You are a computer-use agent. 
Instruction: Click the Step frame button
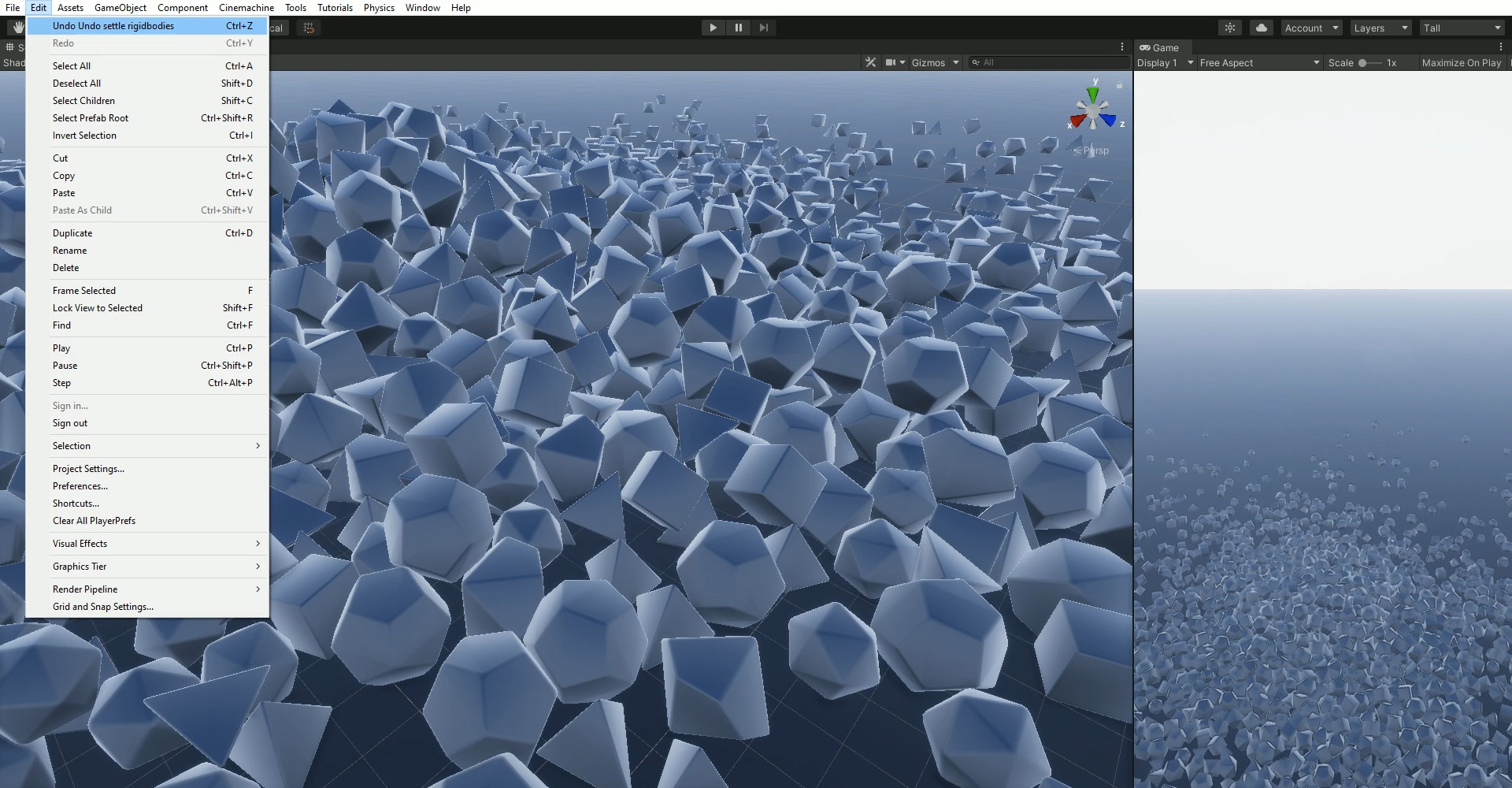tap(763, 28)
